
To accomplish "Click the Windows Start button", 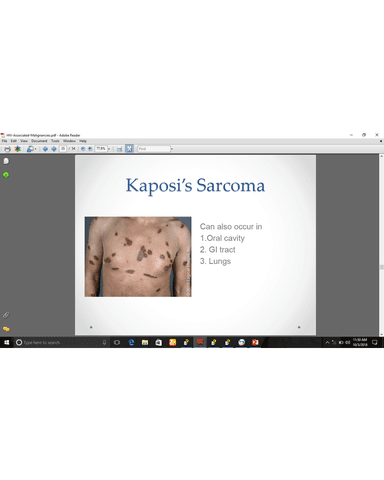I will 6,342.
